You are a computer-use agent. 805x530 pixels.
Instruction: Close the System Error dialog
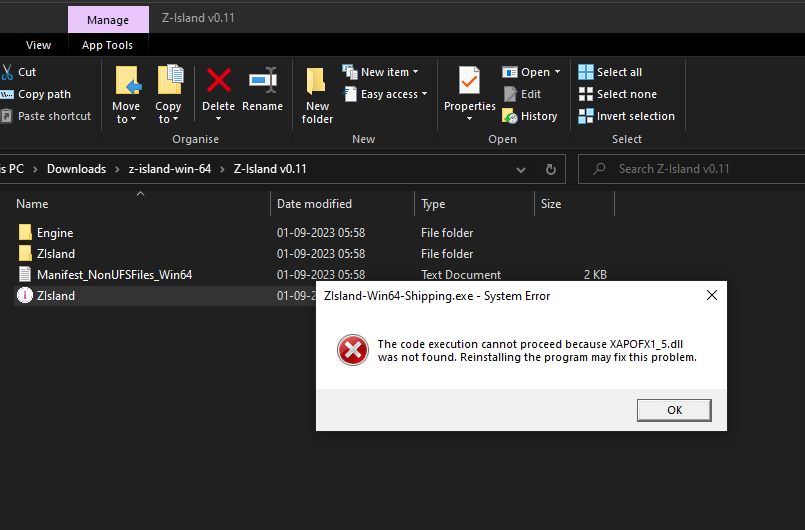pos(712,295)
